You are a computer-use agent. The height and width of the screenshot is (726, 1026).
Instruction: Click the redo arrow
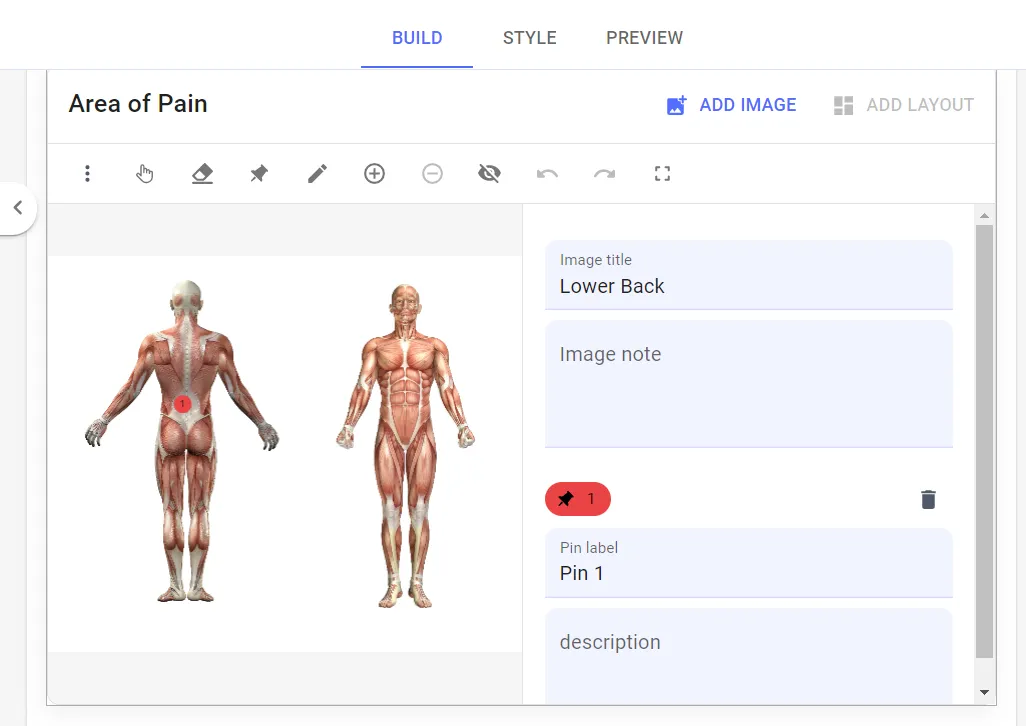pyautogui.click(x=605, y=173)
